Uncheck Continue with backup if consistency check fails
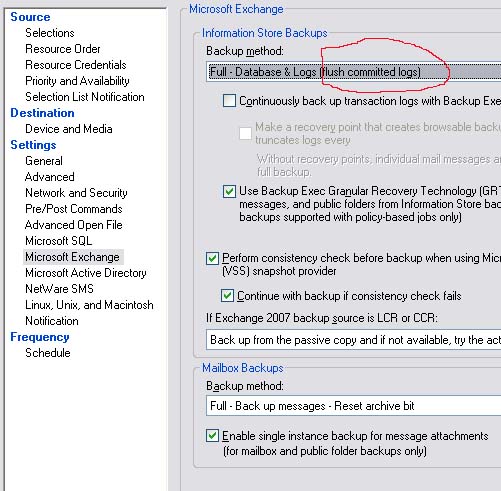 (227, 296)
